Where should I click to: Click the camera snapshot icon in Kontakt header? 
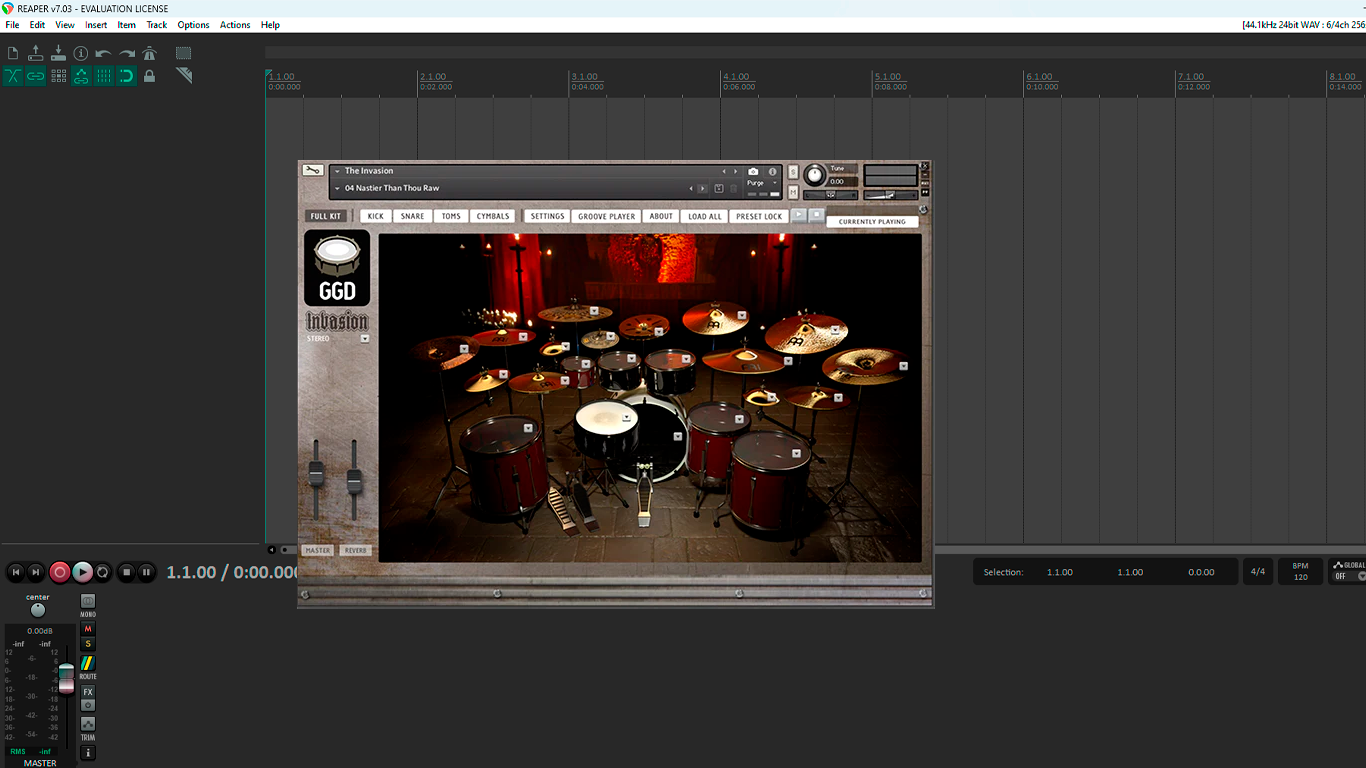click(x=753, y=172)
